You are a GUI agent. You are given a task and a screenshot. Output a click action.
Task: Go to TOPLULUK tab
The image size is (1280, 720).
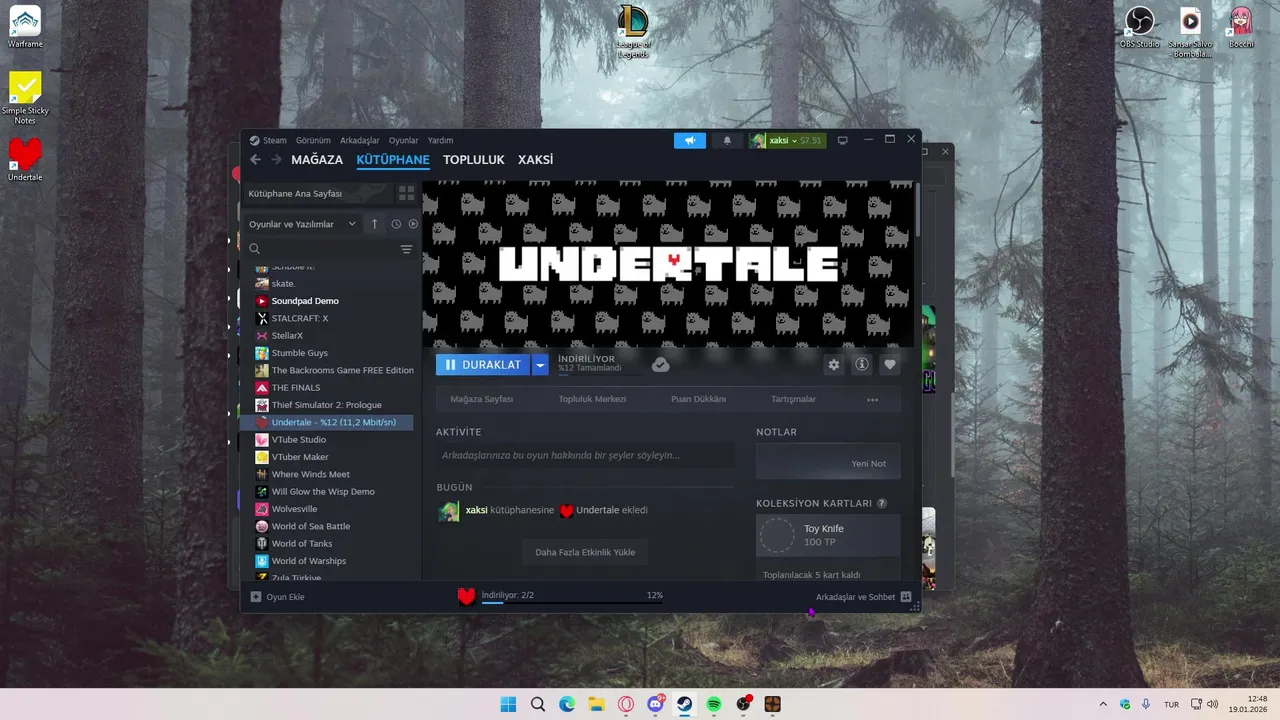click(x=474, y=160)
